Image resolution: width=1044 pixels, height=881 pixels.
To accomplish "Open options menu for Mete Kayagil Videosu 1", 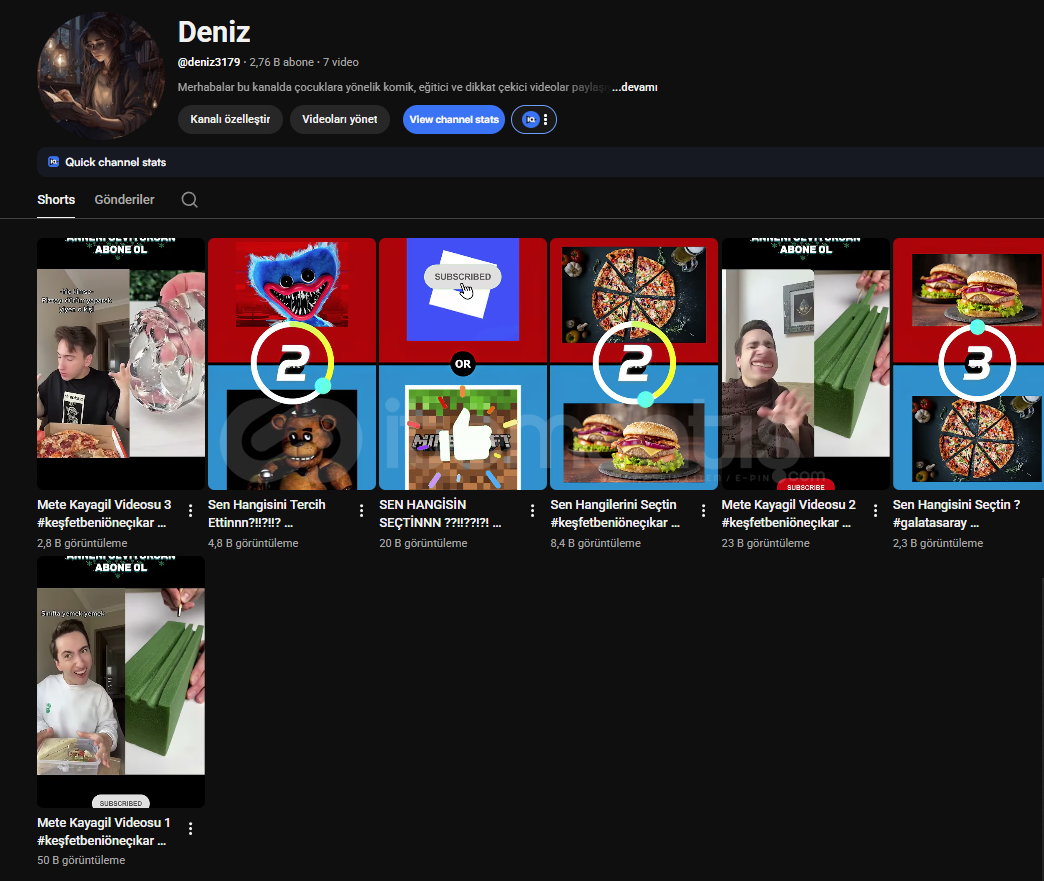I will pyautogui.click(x=190, y=829).
